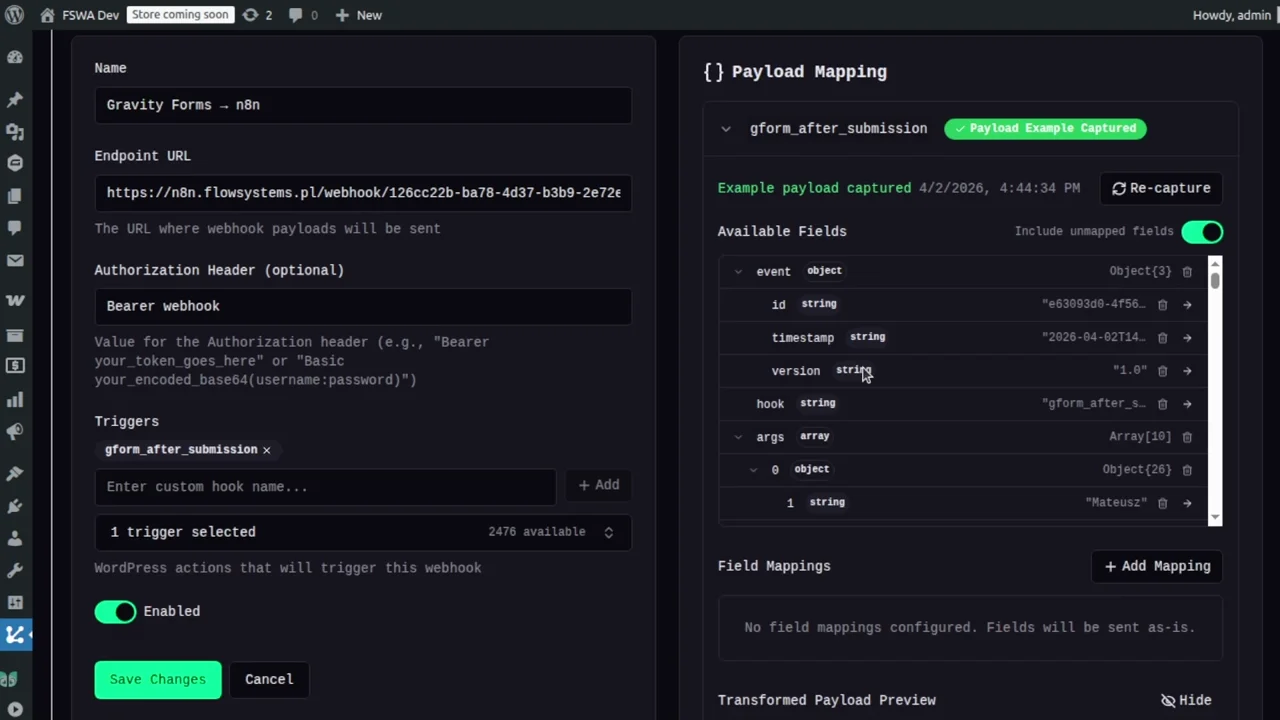
Task: Open the Settings sliders icon
Action: coord(15,603)
